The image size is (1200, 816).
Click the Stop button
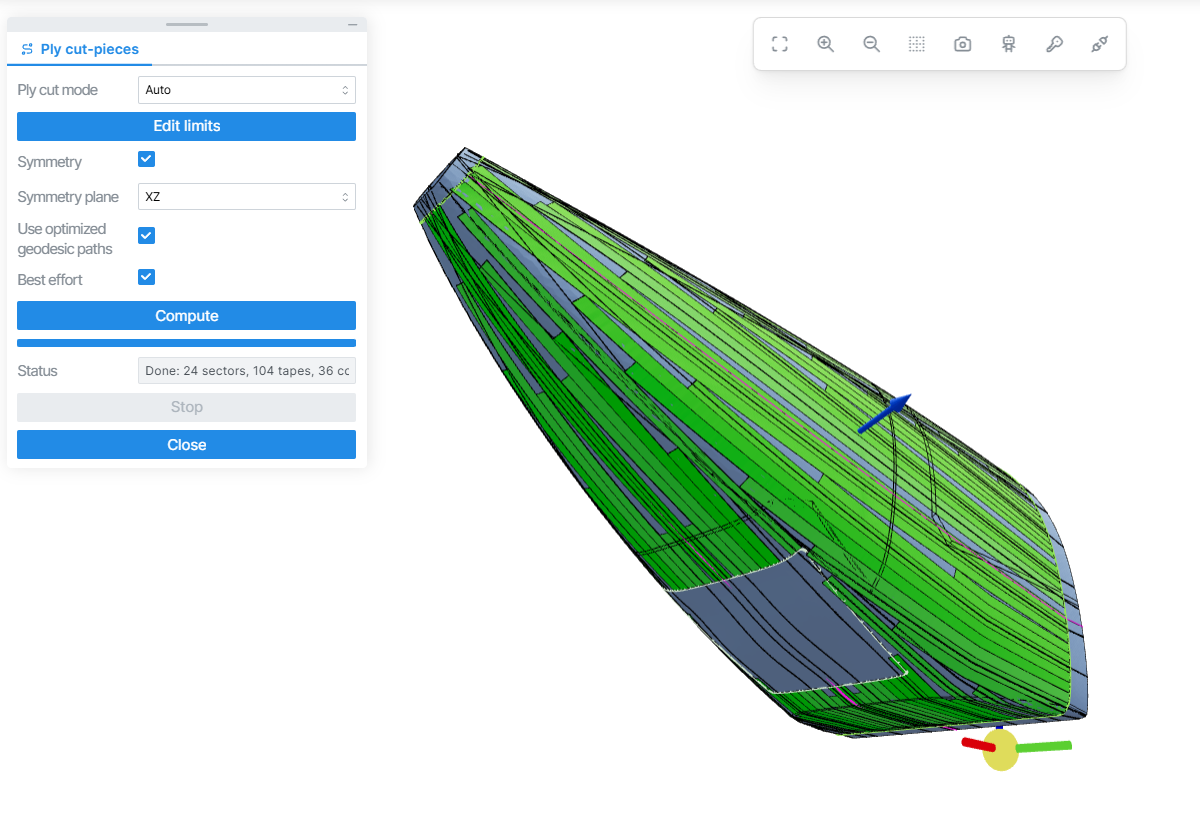[186, 407]
